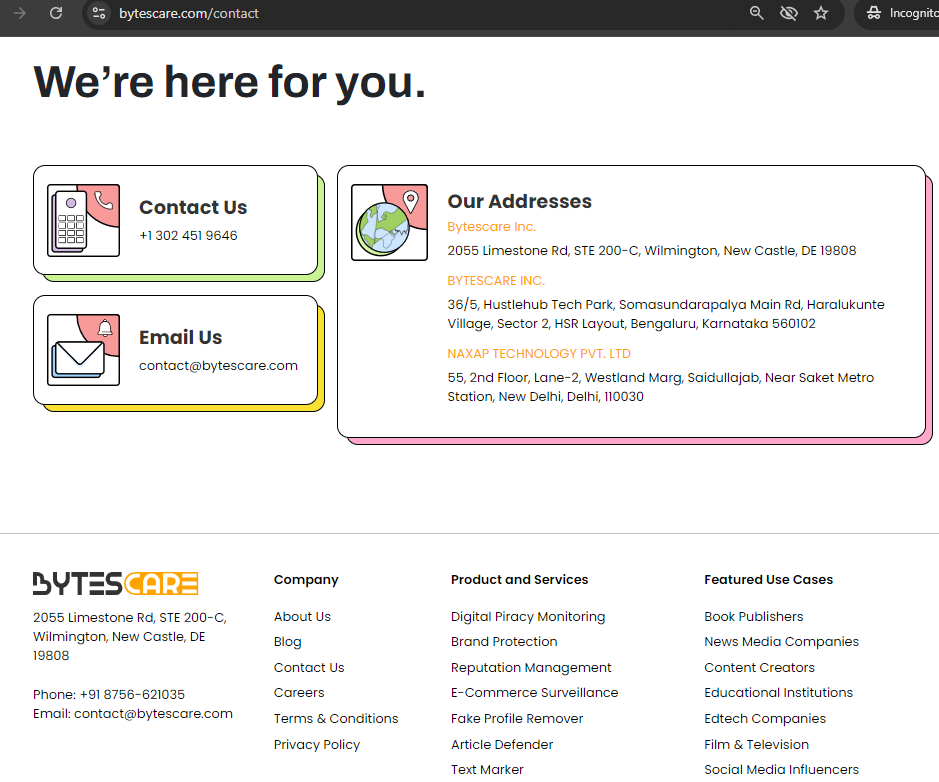
Task: Click the Bytescare logo in the footer
Action: [116, 583]
